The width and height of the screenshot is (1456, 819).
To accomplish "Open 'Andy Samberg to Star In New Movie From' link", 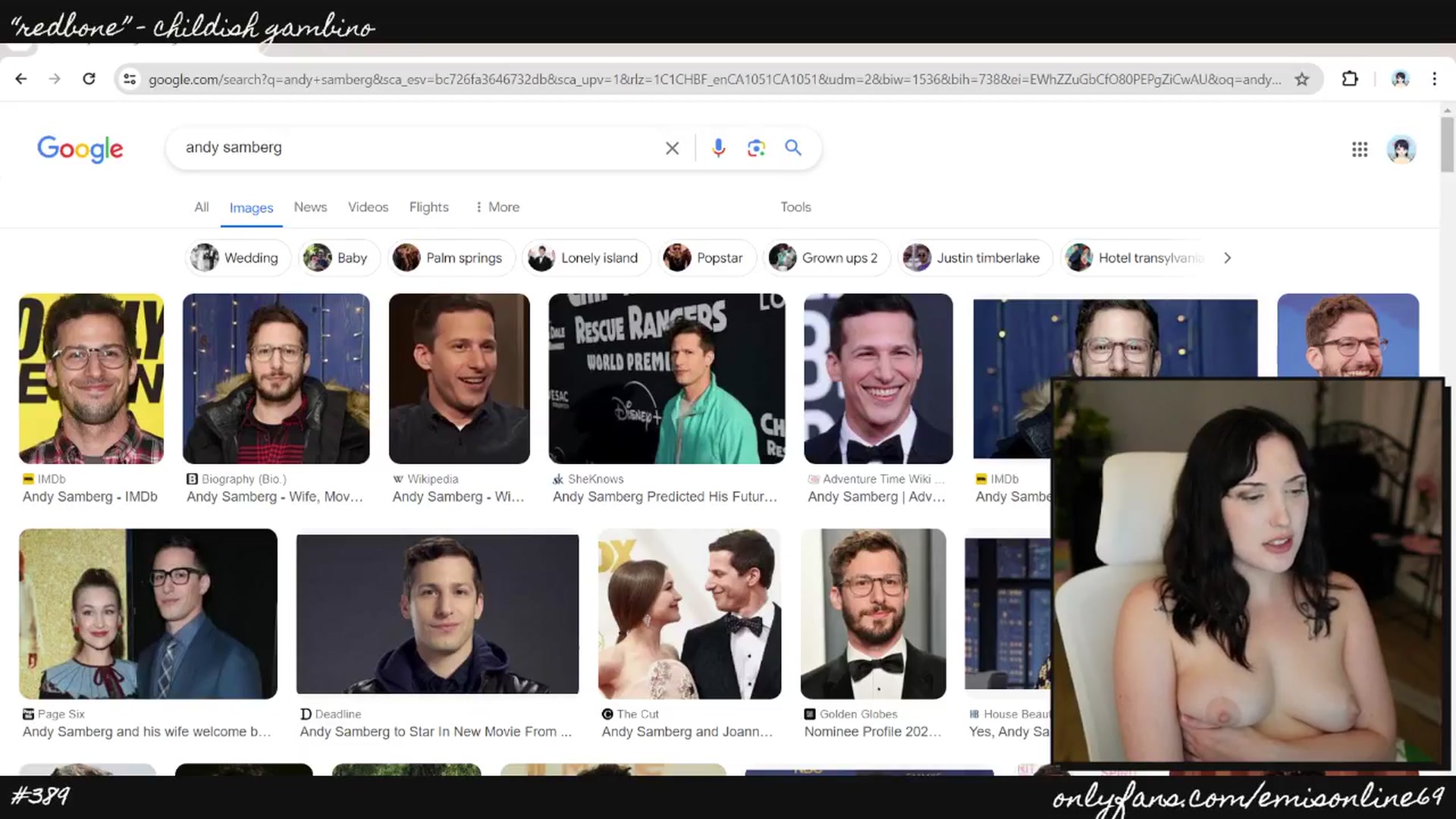I will [435, 732].
